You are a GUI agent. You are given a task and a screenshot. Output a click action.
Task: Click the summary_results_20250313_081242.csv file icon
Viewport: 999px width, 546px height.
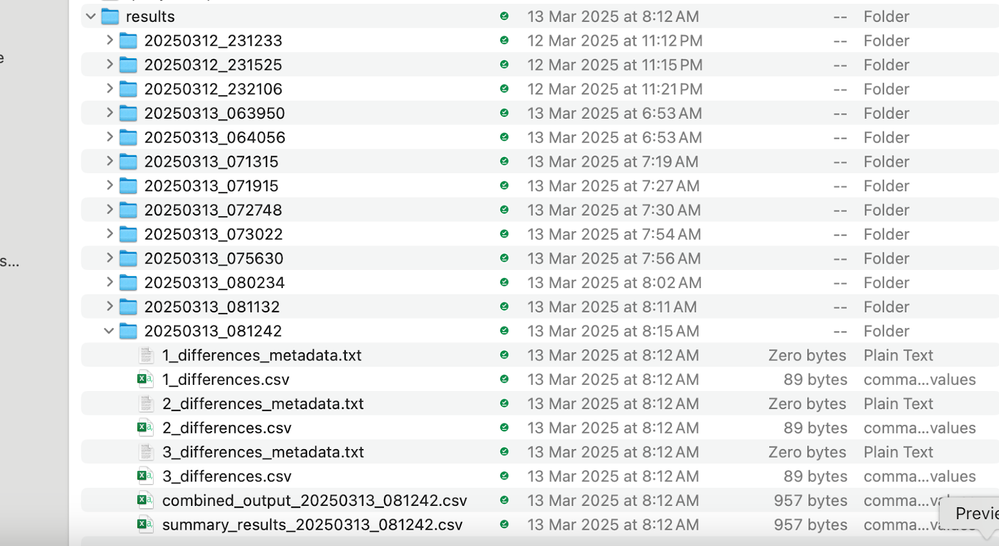point(146,525)
